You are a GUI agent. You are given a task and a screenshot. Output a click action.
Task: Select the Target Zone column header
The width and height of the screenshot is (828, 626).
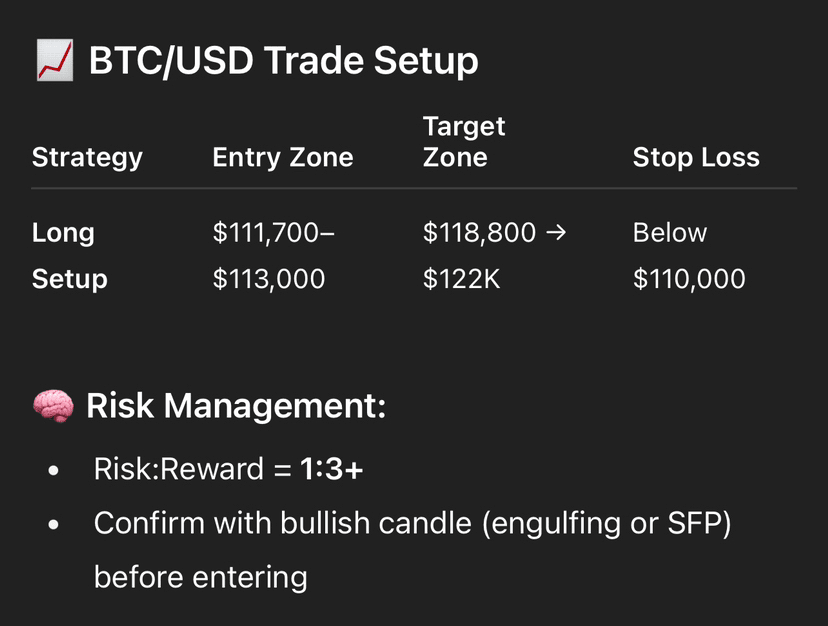pyautogui.click(x=464, y=142)
